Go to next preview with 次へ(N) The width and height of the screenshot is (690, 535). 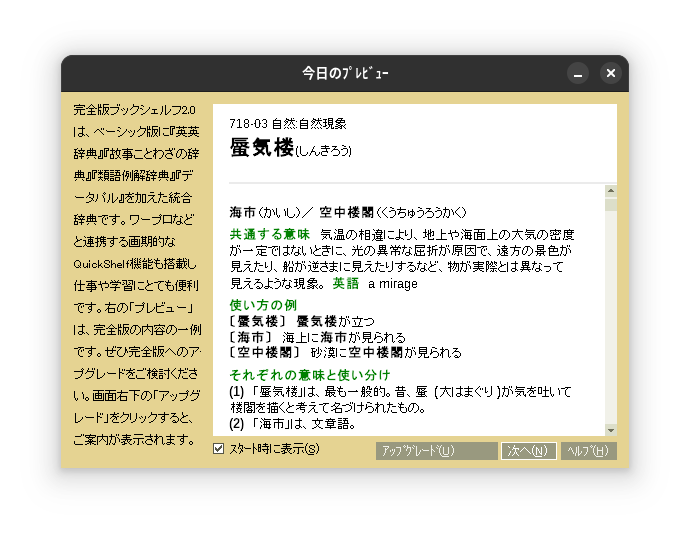529,451
